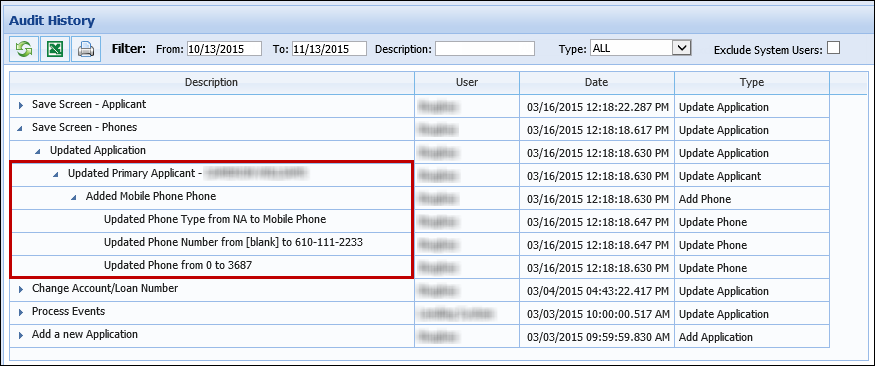Viewport: 875px width, 366px height.
Task: Click the User column header
Action: tap(467, 83)
